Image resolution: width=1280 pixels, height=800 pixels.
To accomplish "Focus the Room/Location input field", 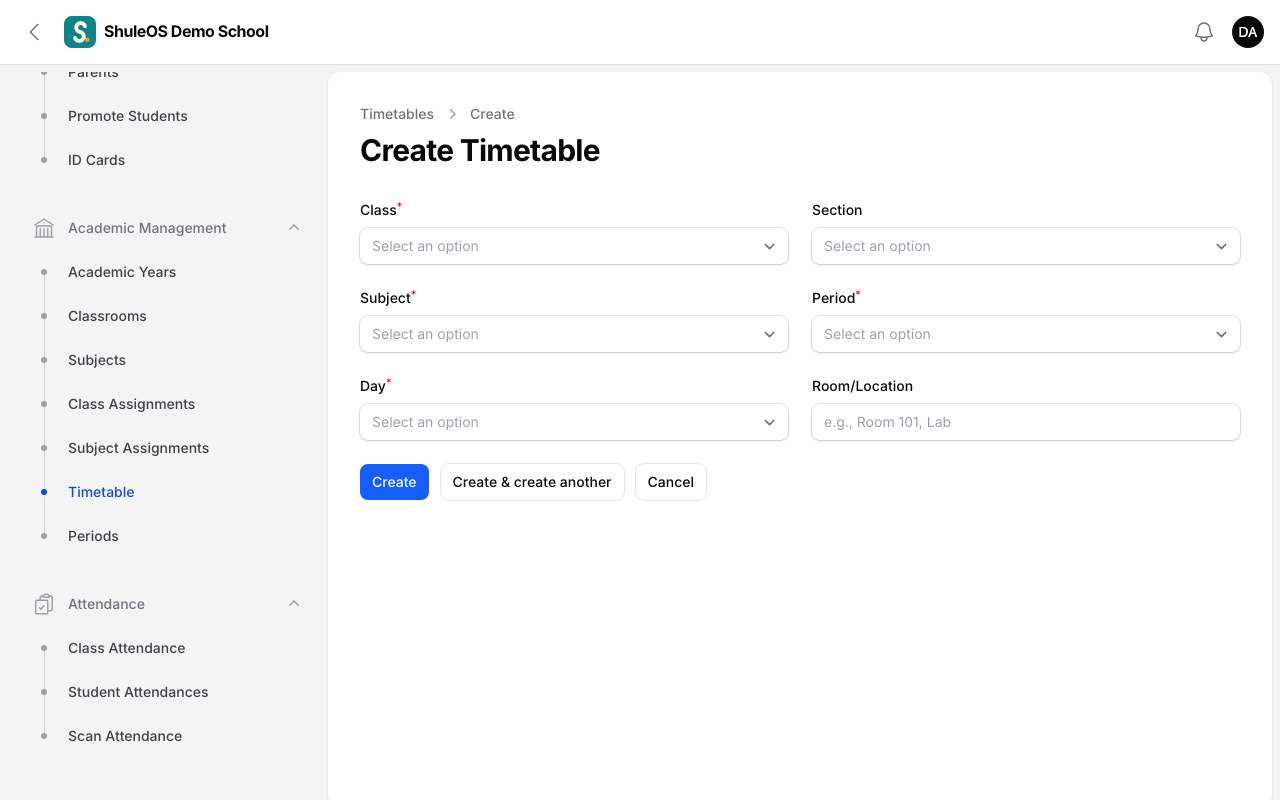I will tap(1026, 422).
